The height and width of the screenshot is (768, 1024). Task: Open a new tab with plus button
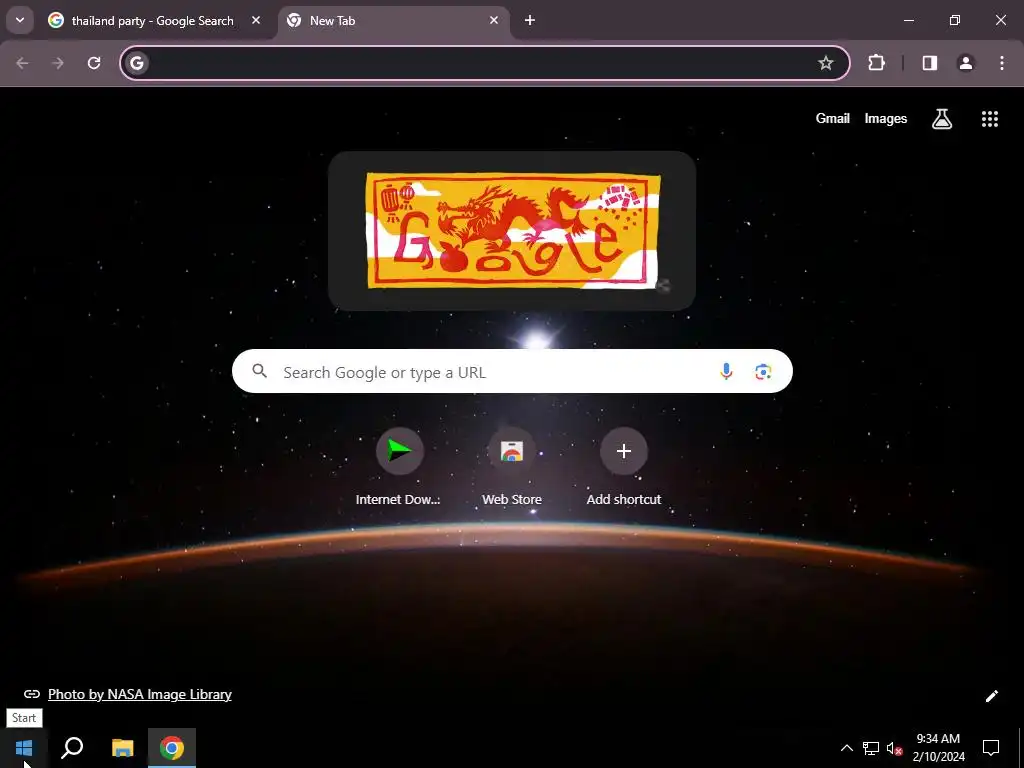(x=530, y=20)
